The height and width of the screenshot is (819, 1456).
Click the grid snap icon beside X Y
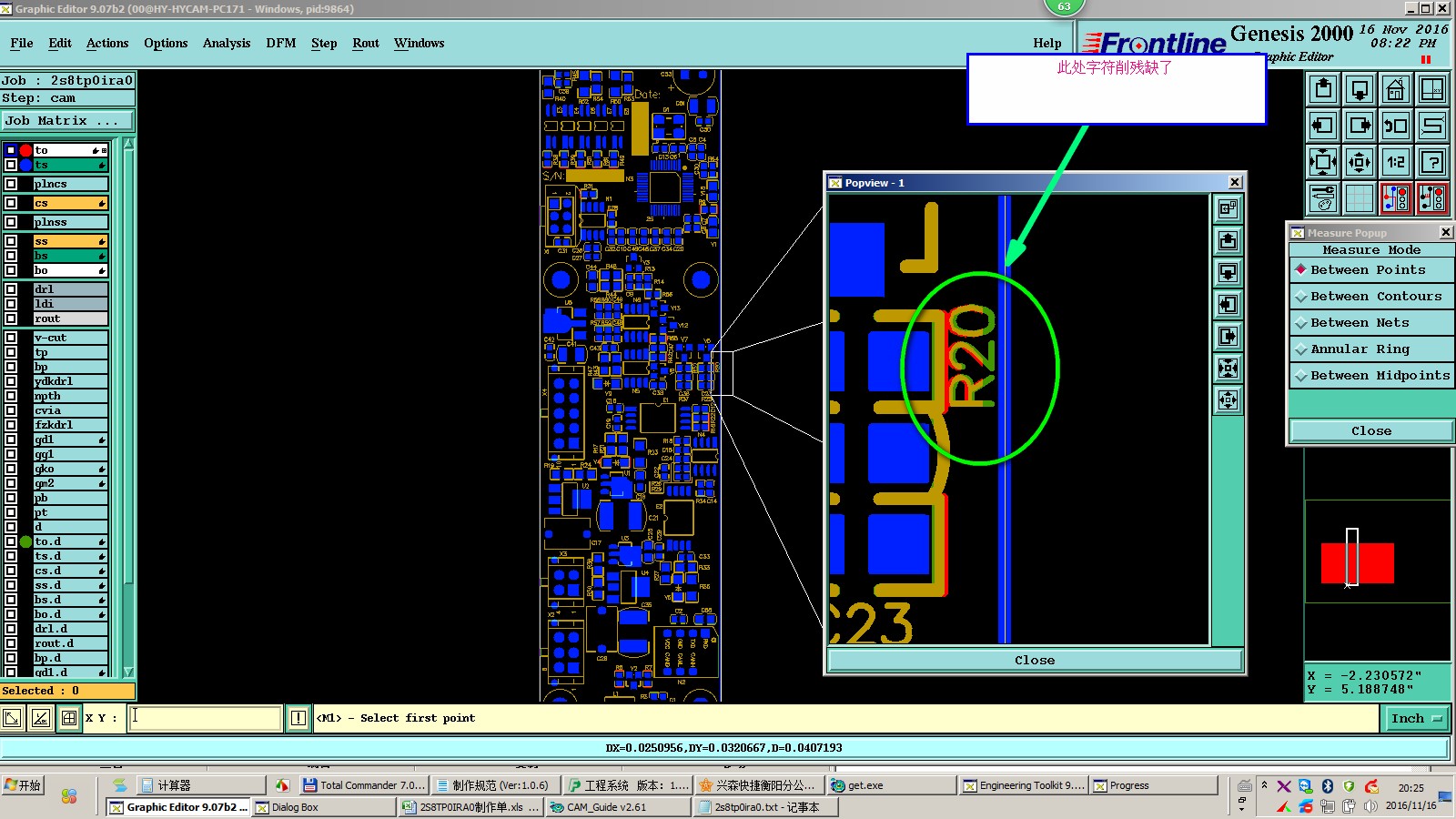69,718
